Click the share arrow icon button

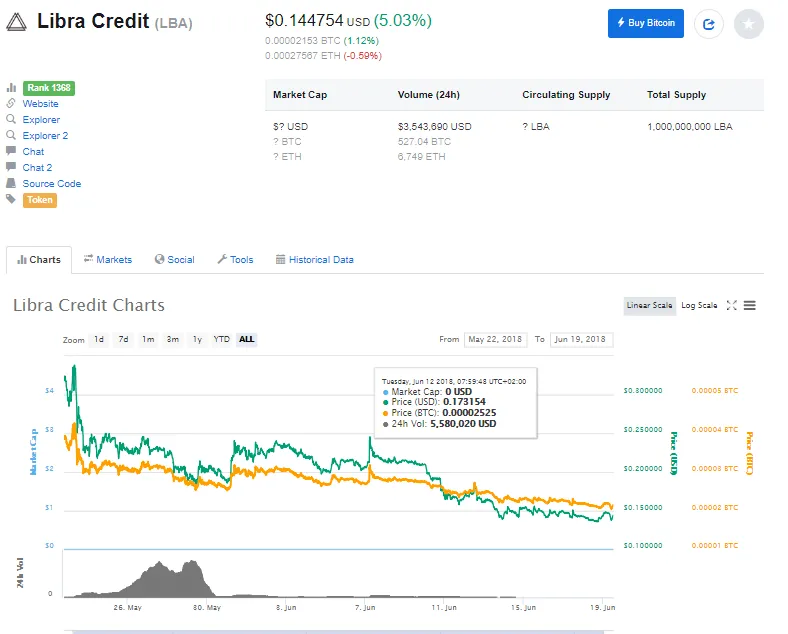709,24
